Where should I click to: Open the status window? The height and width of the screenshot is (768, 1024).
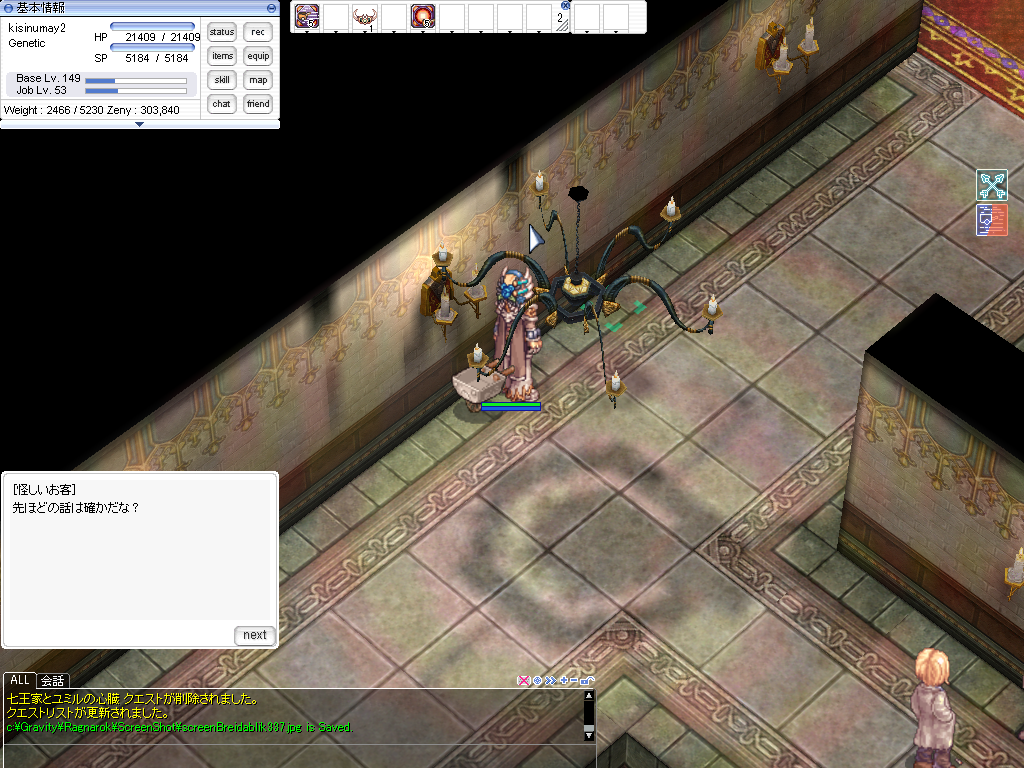[221, 32]
